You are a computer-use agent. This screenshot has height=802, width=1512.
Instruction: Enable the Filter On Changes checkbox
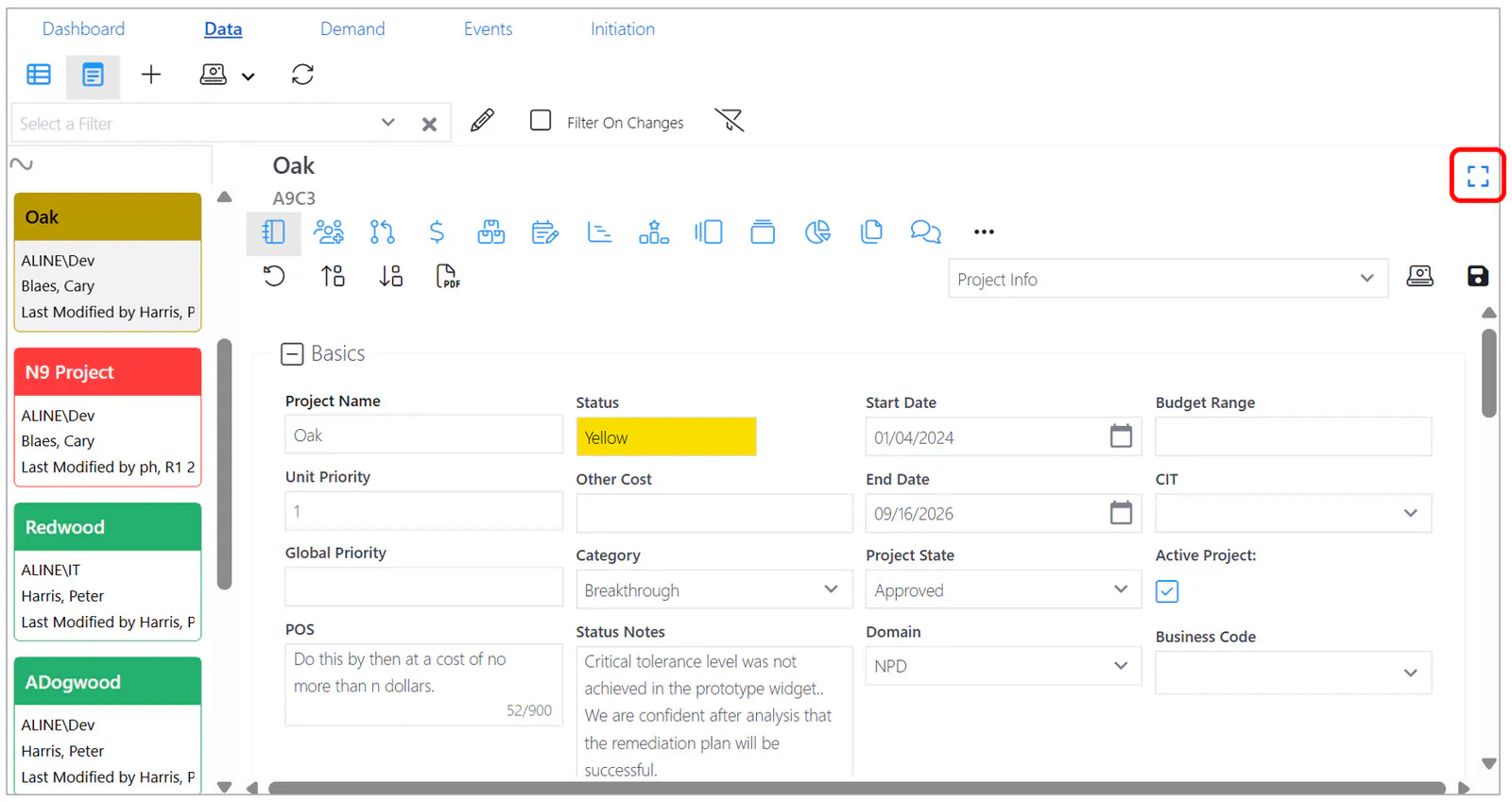click(541, 120)
